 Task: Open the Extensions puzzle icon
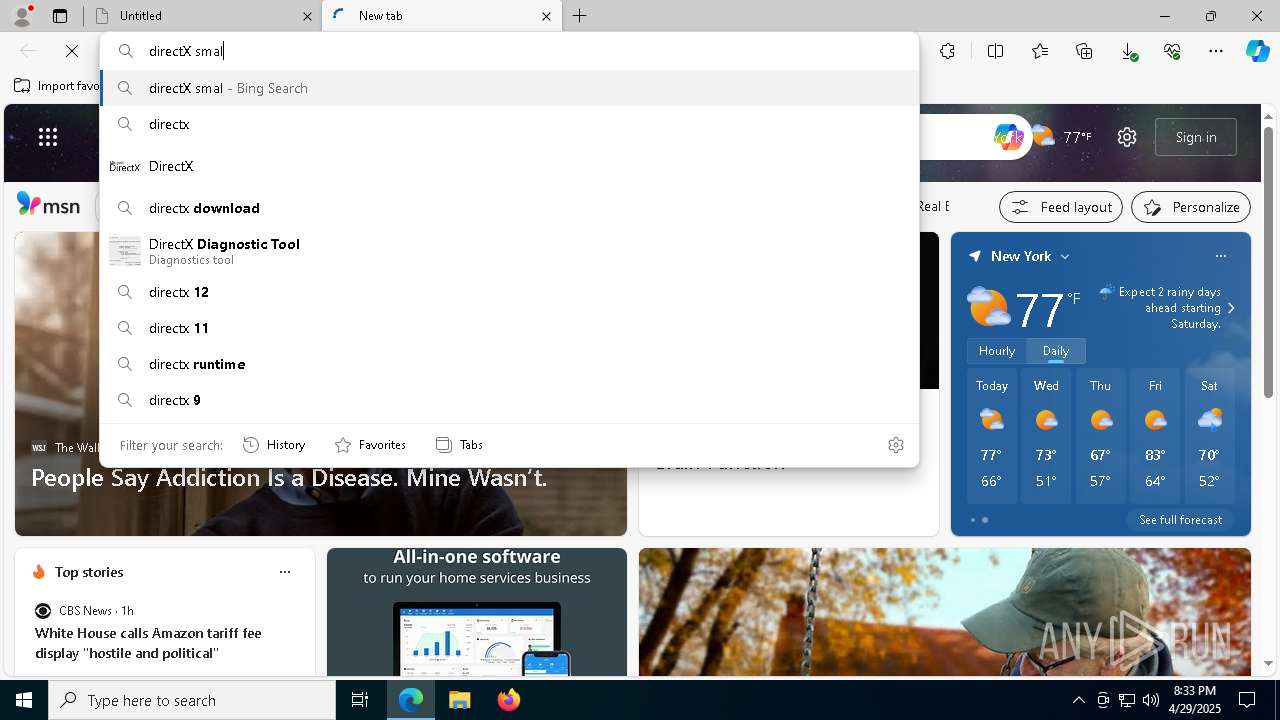point(948,51)
